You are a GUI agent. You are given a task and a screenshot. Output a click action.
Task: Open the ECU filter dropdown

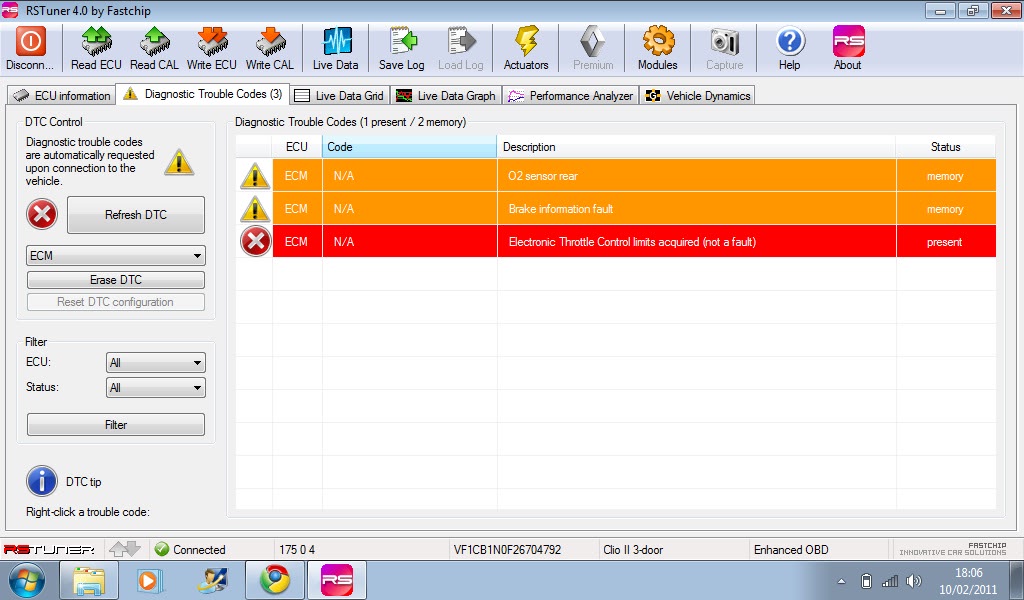tap(155, 362)
